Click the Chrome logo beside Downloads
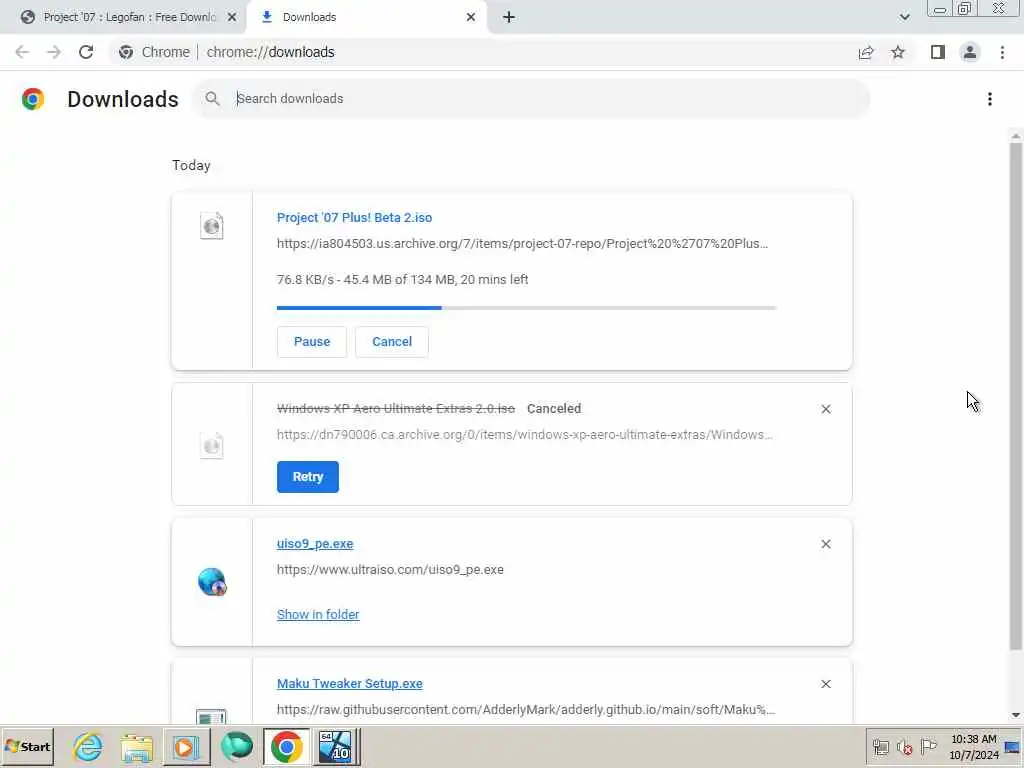1024x768 pixels. 33,99
